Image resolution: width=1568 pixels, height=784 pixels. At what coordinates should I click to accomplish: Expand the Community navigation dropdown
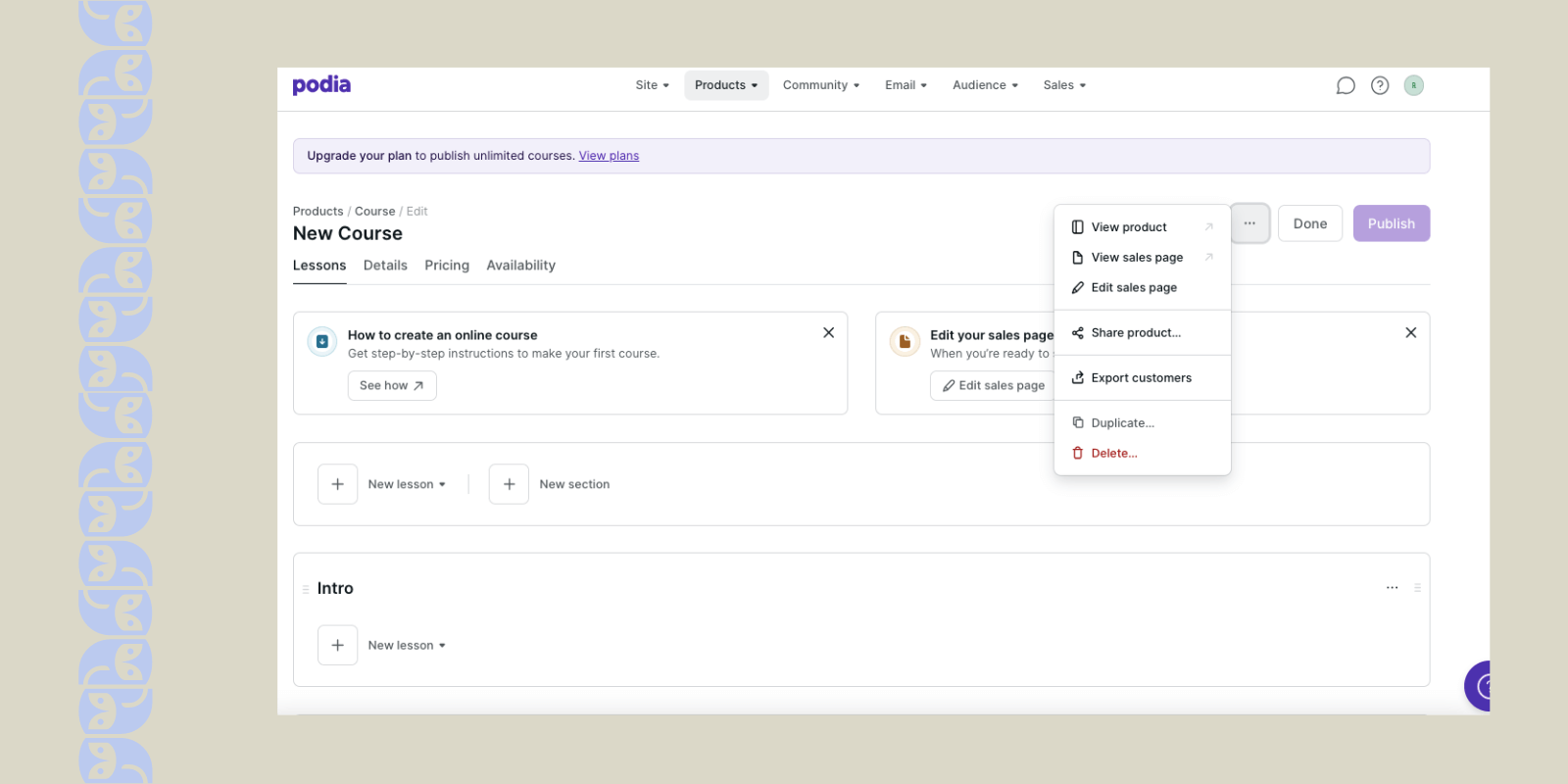pyautogui.click(x=821, y=85)
